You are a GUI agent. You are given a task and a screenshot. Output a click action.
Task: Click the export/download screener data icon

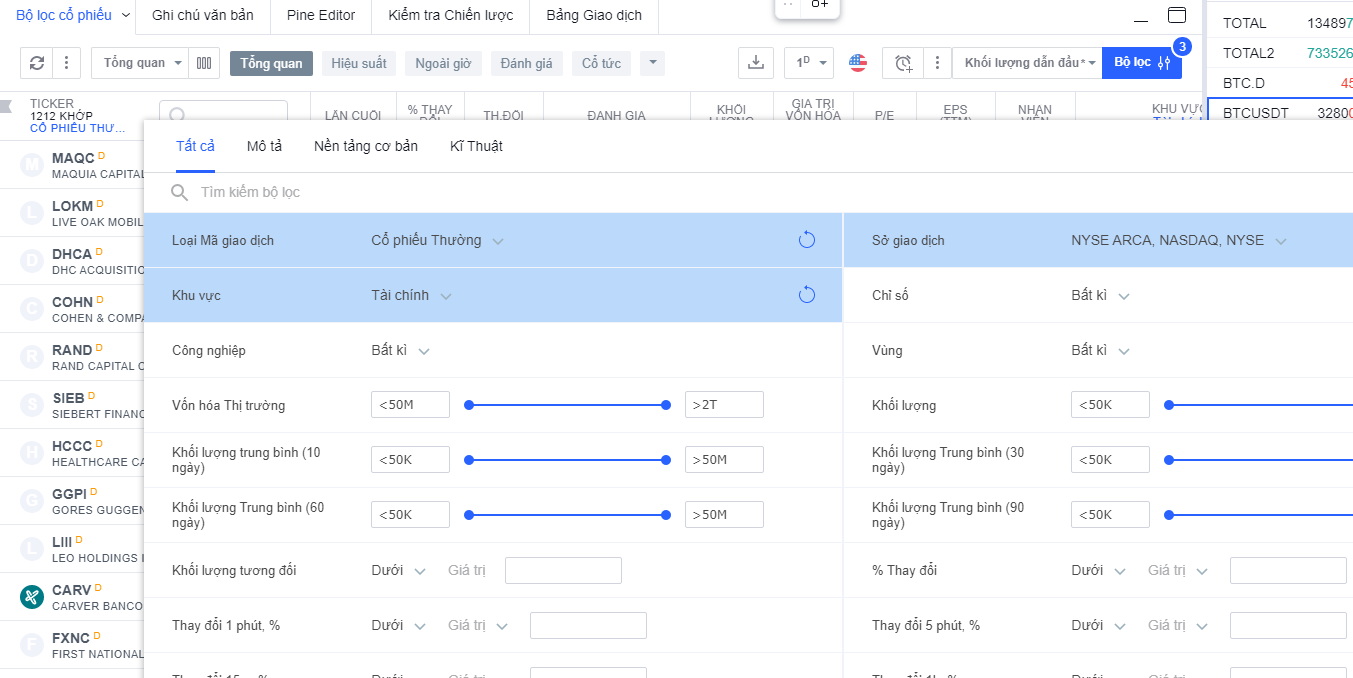(756, 62)
